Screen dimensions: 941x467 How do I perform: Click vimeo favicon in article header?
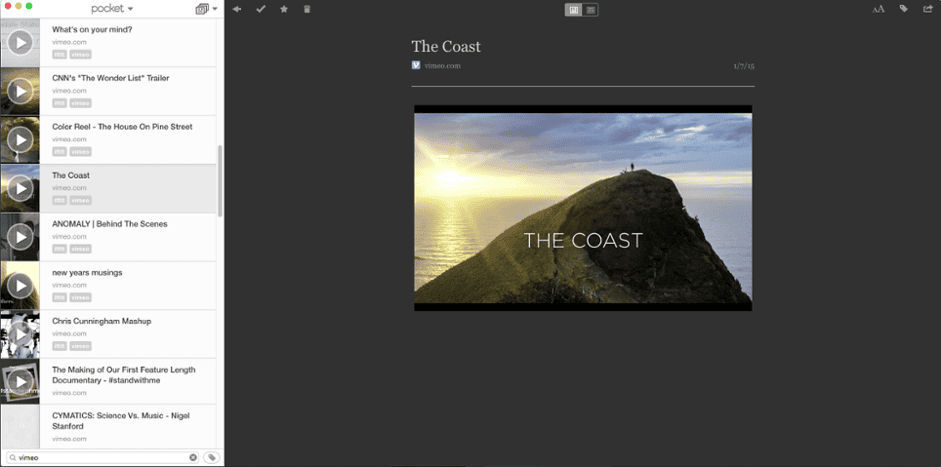416,65
